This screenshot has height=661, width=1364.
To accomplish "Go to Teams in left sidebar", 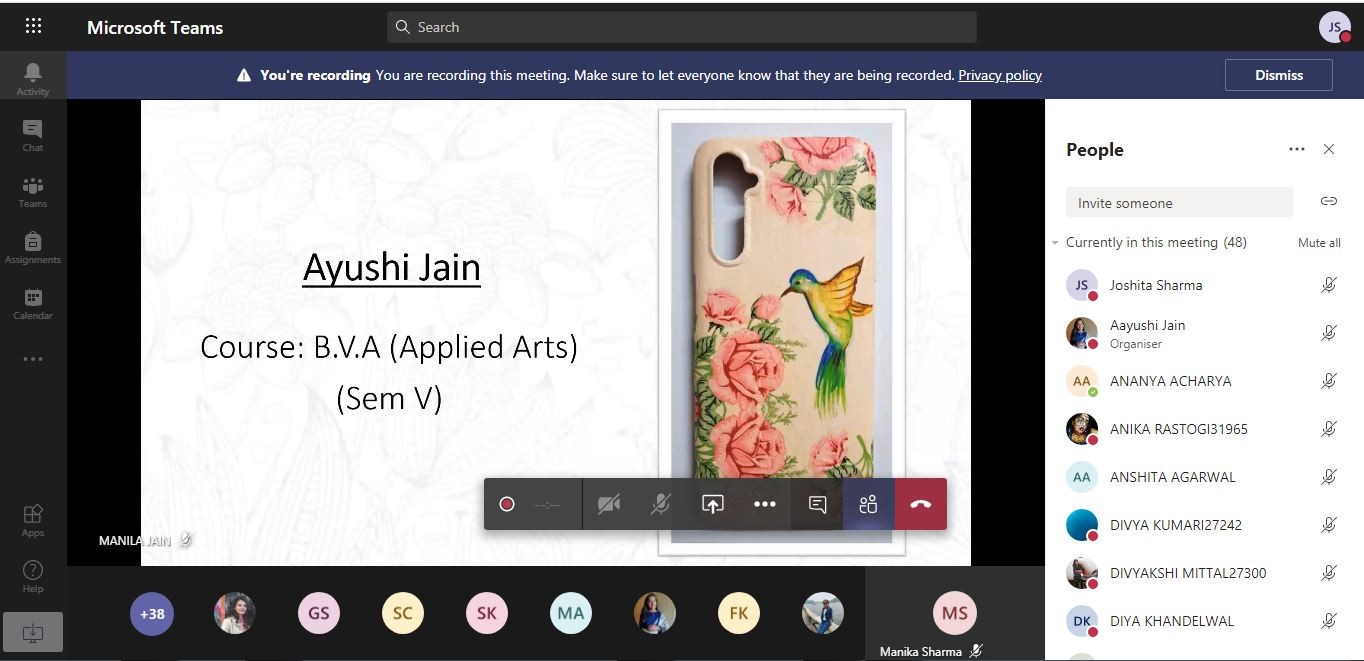I will click(33, 191).
